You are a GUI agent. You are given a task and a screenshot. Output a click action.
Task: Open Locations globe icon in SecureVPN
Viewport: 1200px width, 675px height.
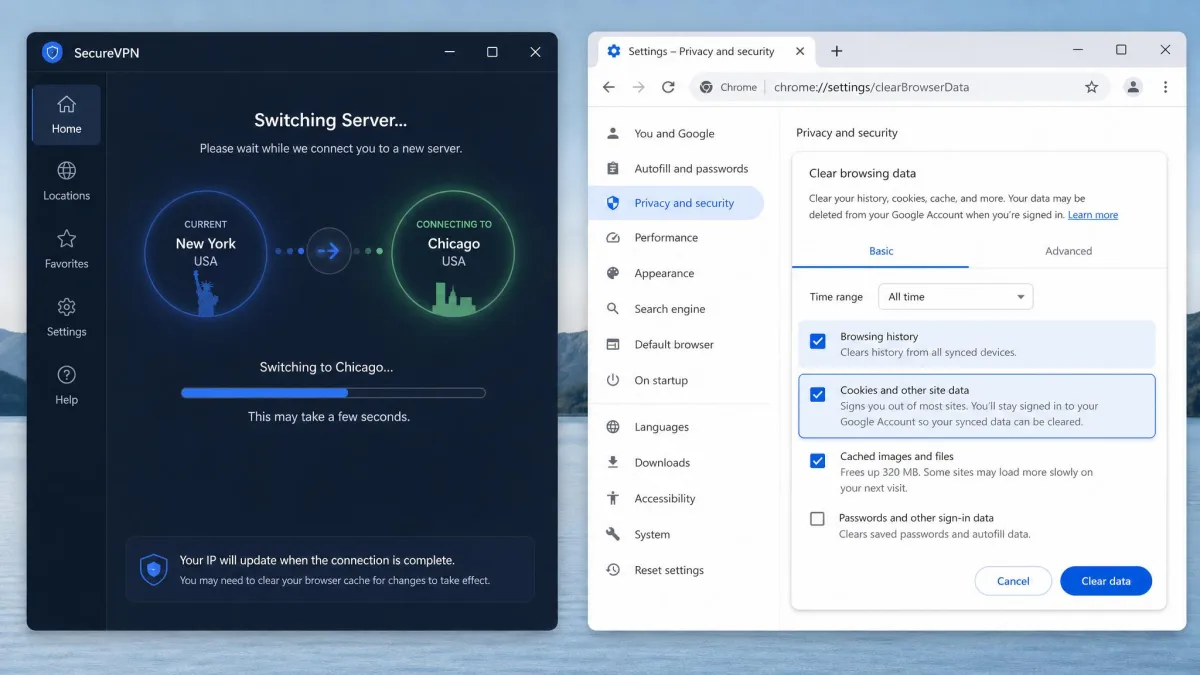click(x=66, y=171)
